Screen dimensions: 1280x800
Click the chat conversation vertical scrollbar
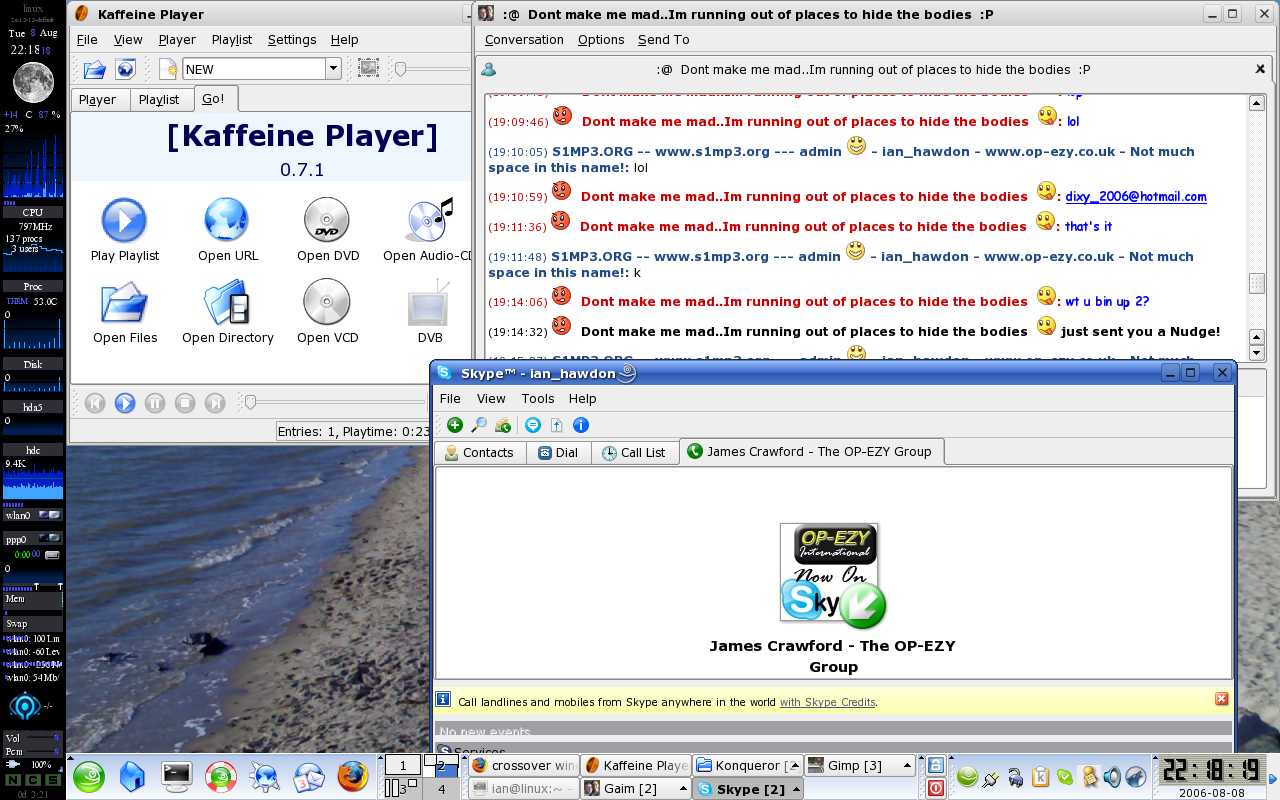point(1257,228)
